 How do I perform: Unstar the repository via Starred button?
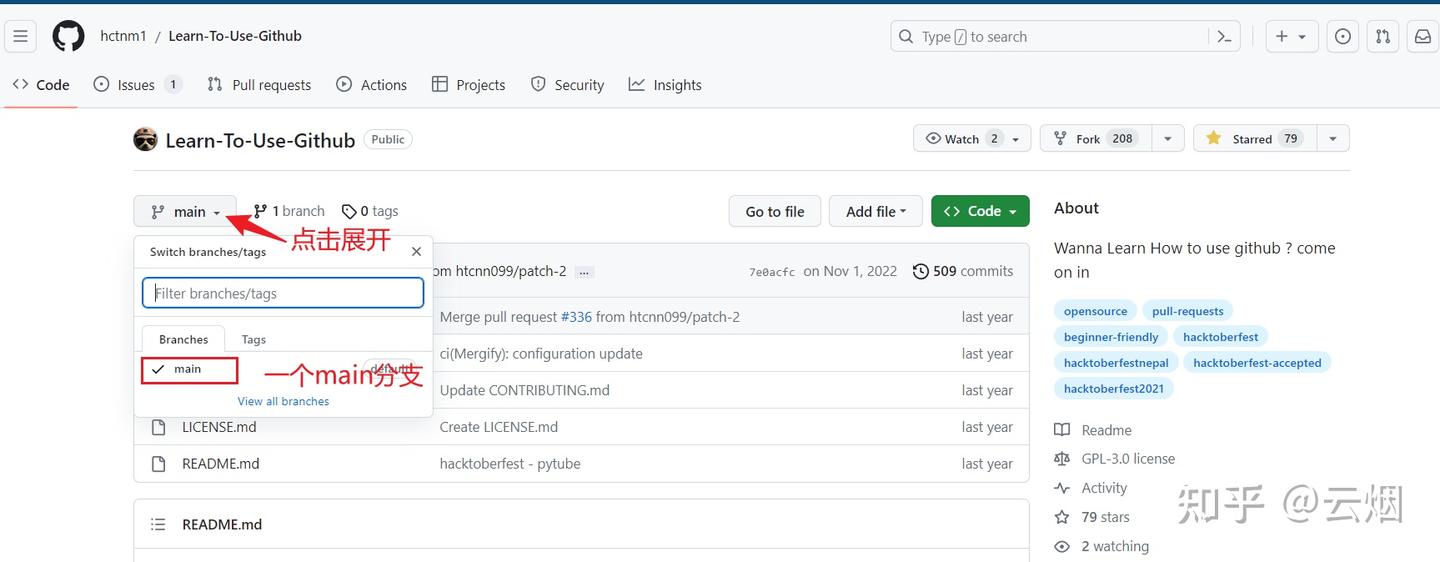[1254, 139]
